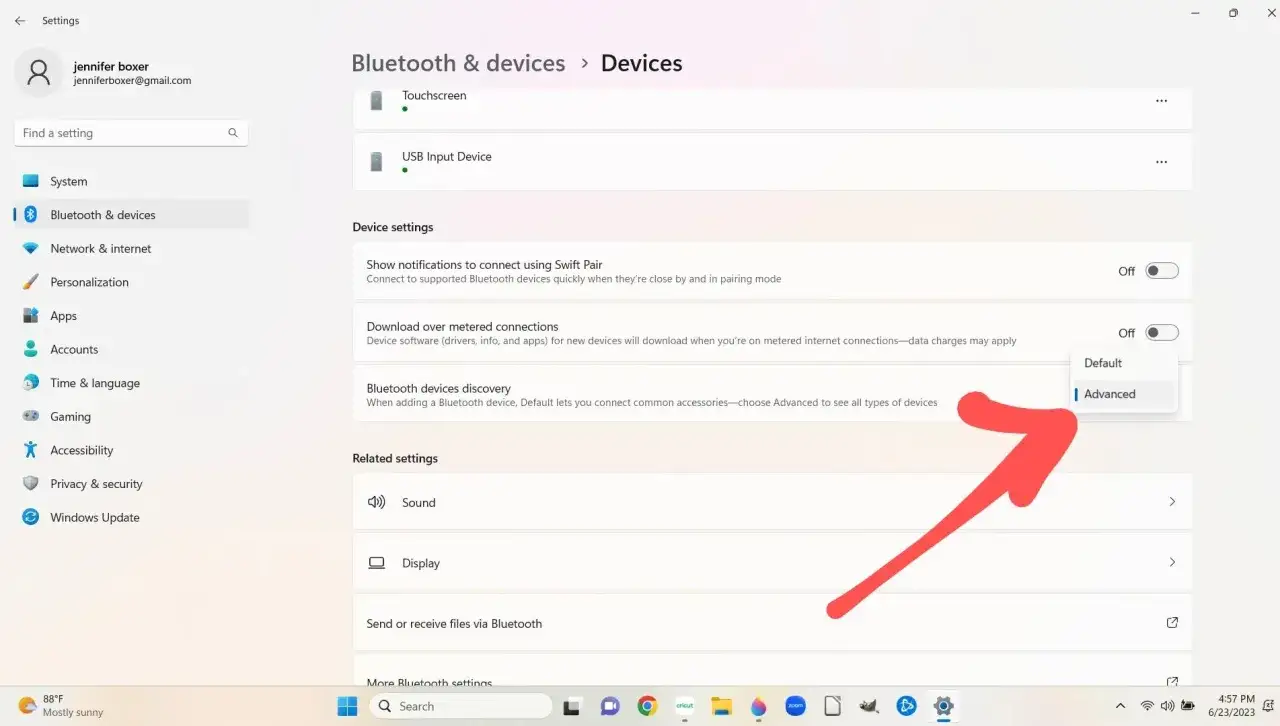Open Apps settings via its sidebar icon
The height and width of the screenshot is (726, 1280).
(x=32, y=315)
